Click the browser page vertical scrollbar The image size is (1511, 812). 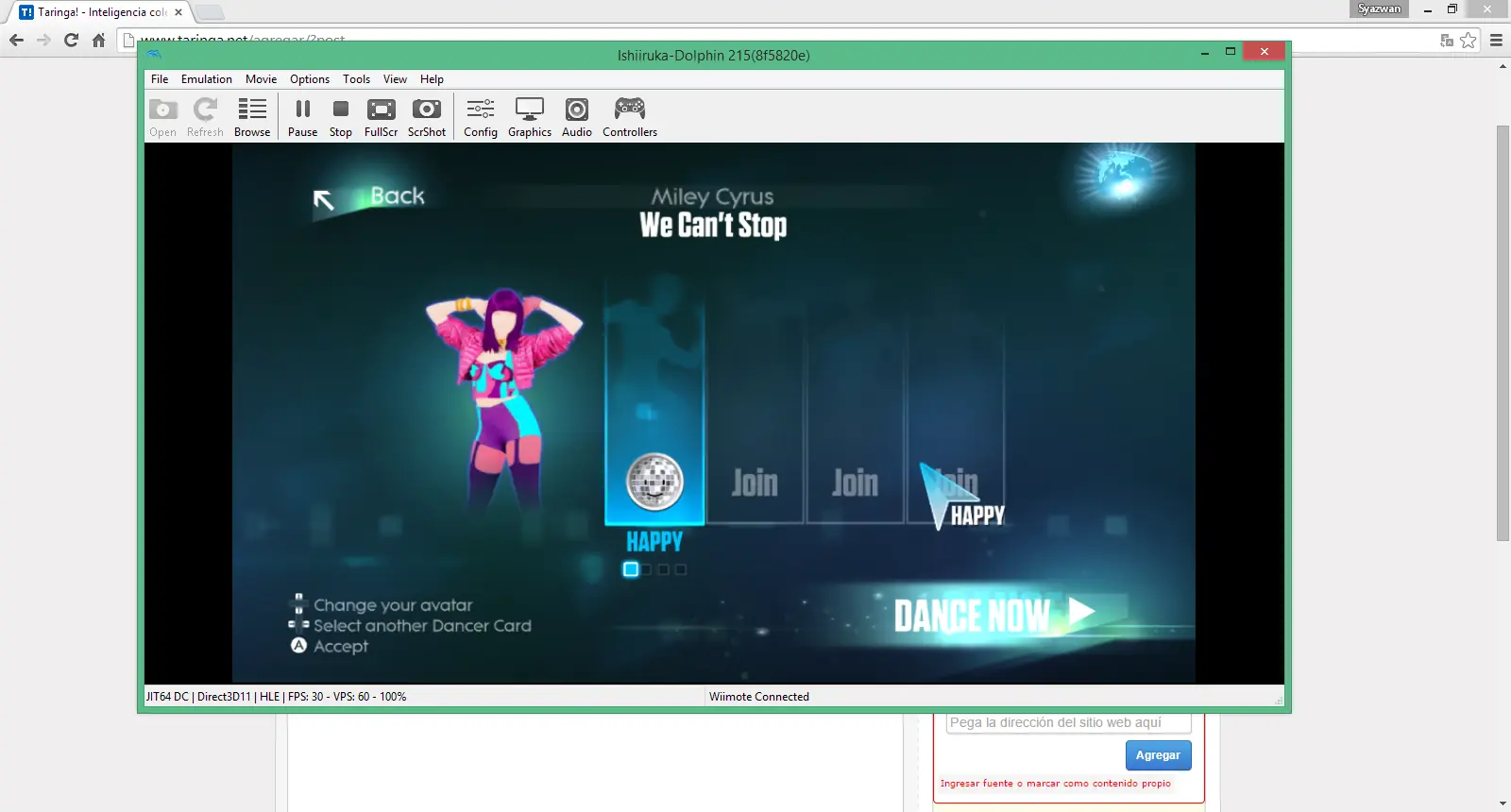(1503, 333)
